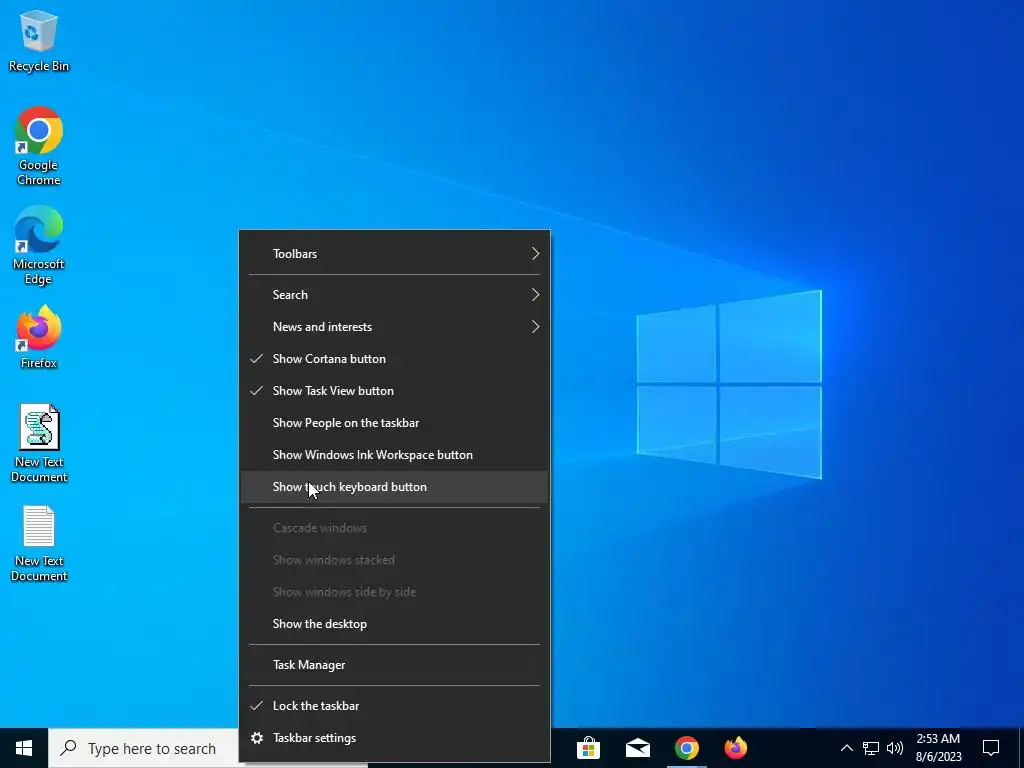1024x768 pixels.
Task: Uncheck Show Task View button
Action: (394, 391)
